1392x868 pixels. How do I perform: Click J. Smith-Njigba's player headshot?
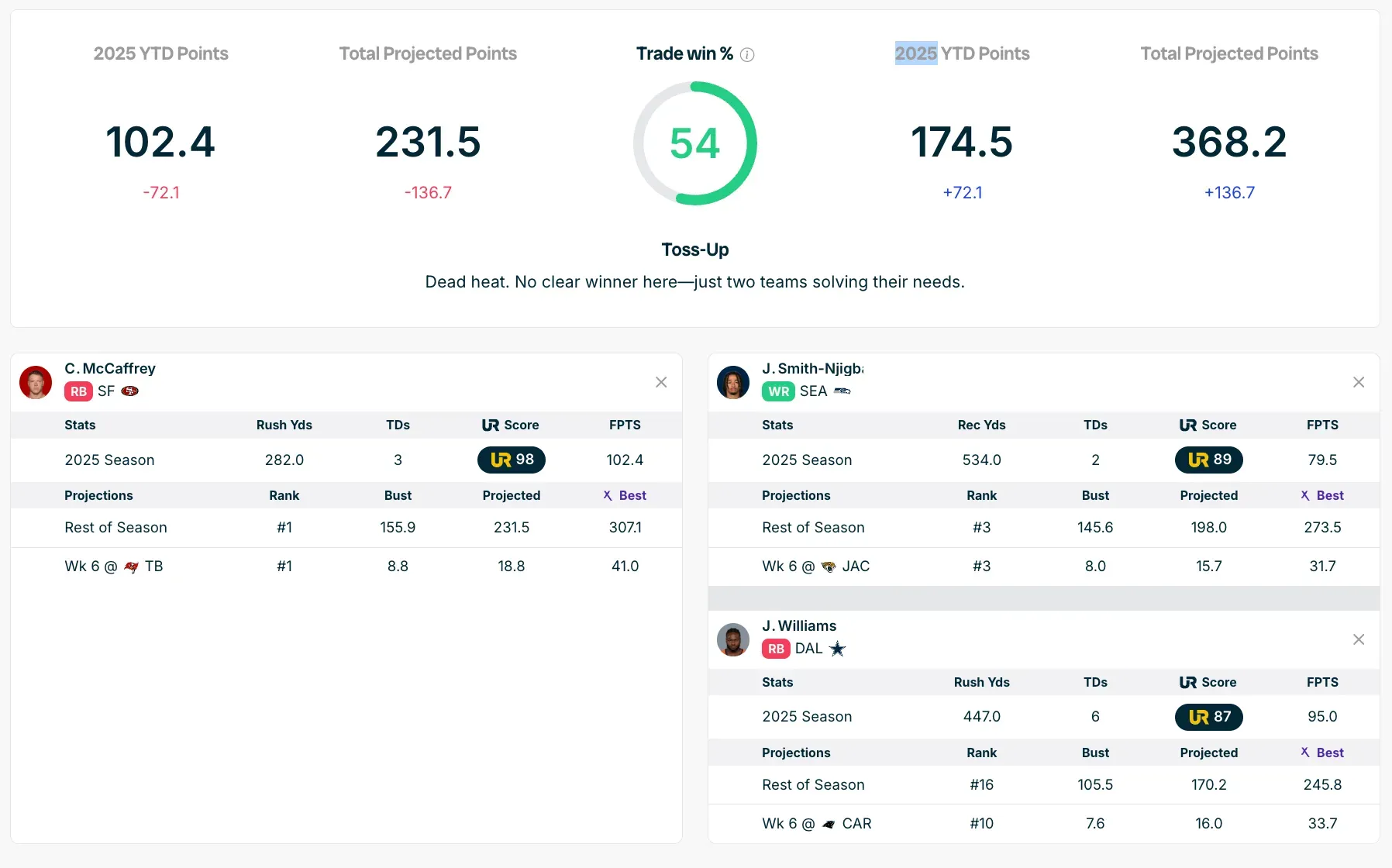point(733,382)
